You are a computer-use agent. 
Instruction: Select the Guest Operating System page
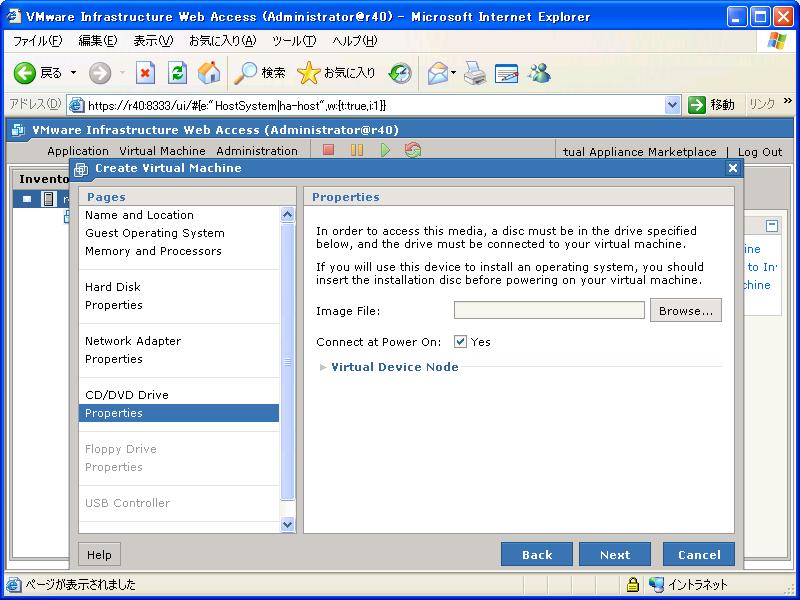coord(155,233)
